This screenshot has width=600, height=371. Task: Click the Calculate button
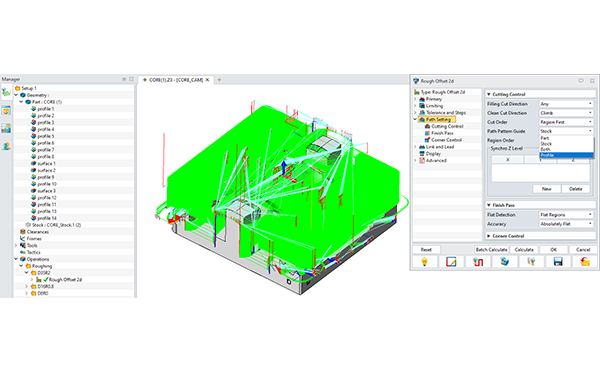coord(524,250)
